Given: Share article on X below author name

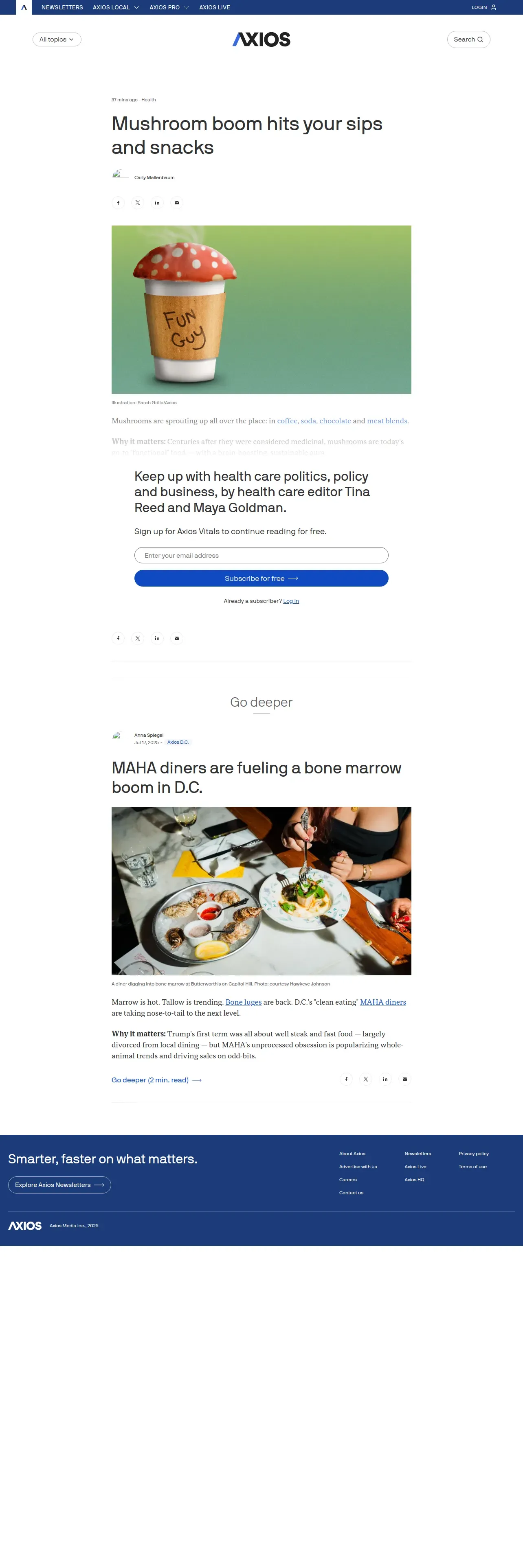Looking at the screenshot, I should (138, 203).
